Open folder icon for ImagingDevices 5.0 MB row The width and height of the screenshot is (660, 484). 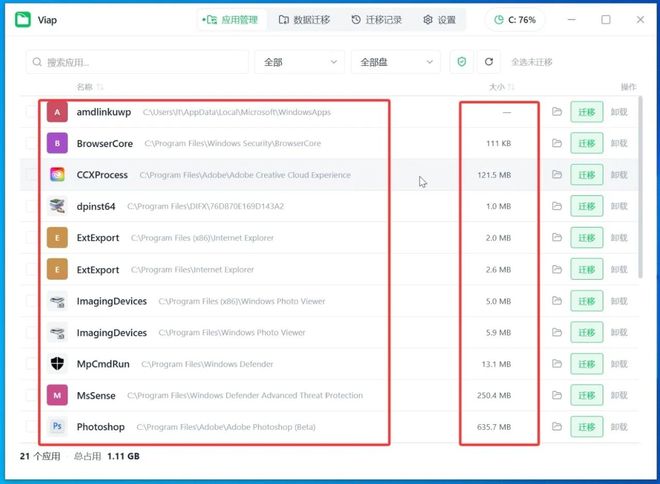557,301
